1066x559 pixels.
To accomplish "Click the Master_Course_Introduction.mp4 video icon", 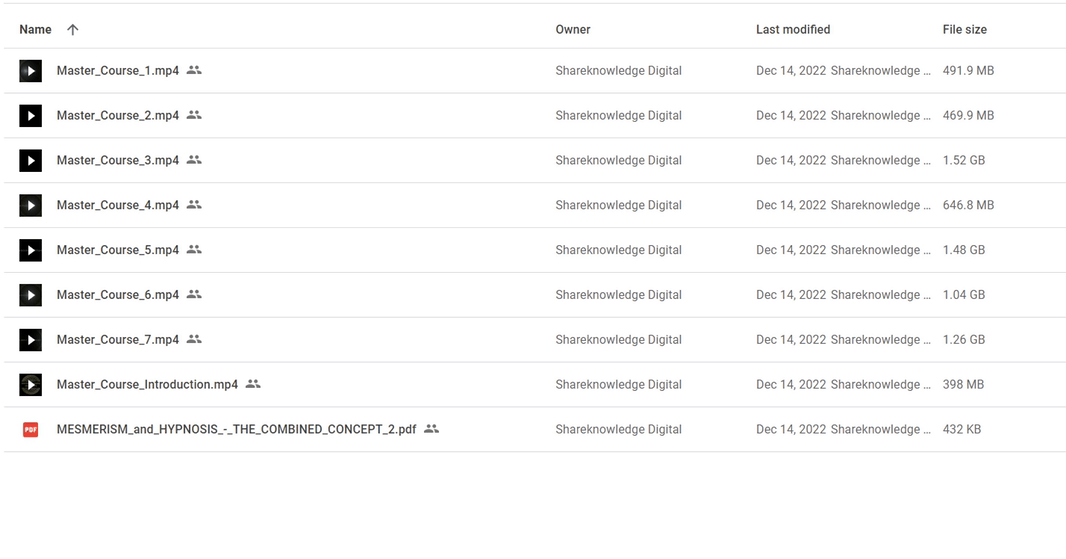I will click(x=31, y=385).
